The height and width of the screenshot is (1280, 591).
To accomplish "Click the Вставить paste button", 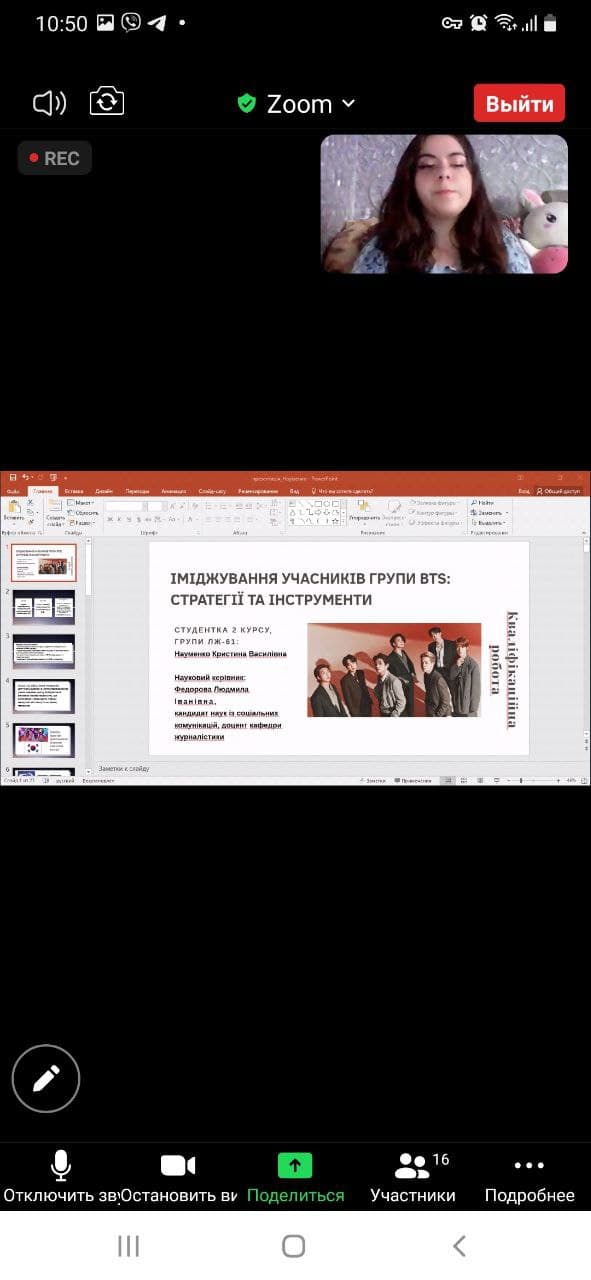I will (13, 510).
